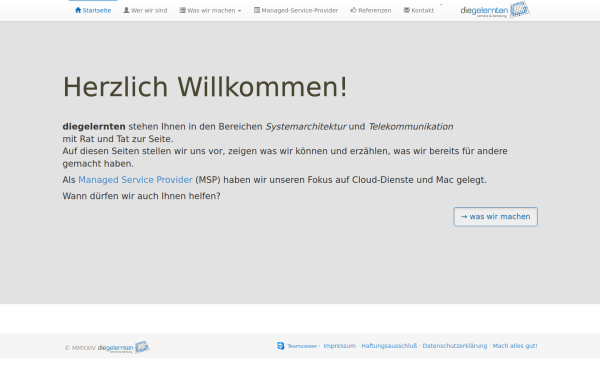Click the diegelernten logo in the footer
Image resolution: width=600 pixels, height=375 pixels.
click(124, 347)
